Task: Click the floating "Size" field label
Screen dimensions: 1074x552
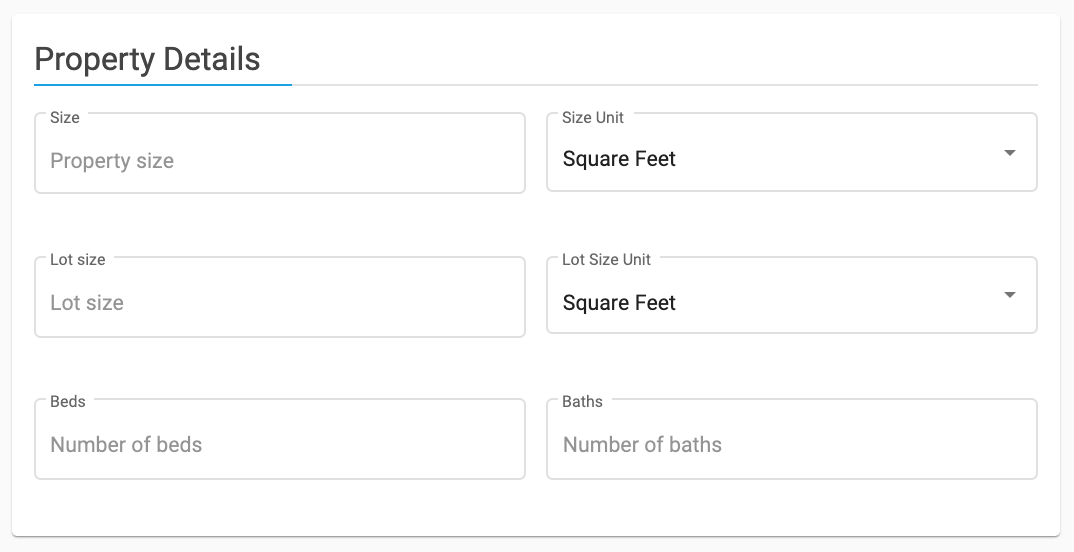Action: pos(64,118)
